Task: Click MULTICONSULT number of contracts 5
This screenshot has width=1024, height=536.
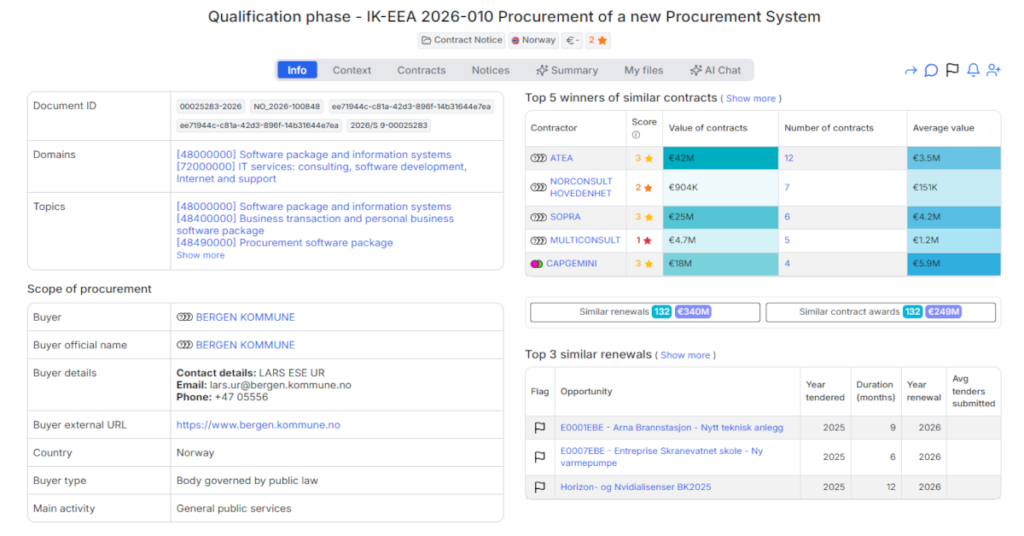Action: coord(787,240)
